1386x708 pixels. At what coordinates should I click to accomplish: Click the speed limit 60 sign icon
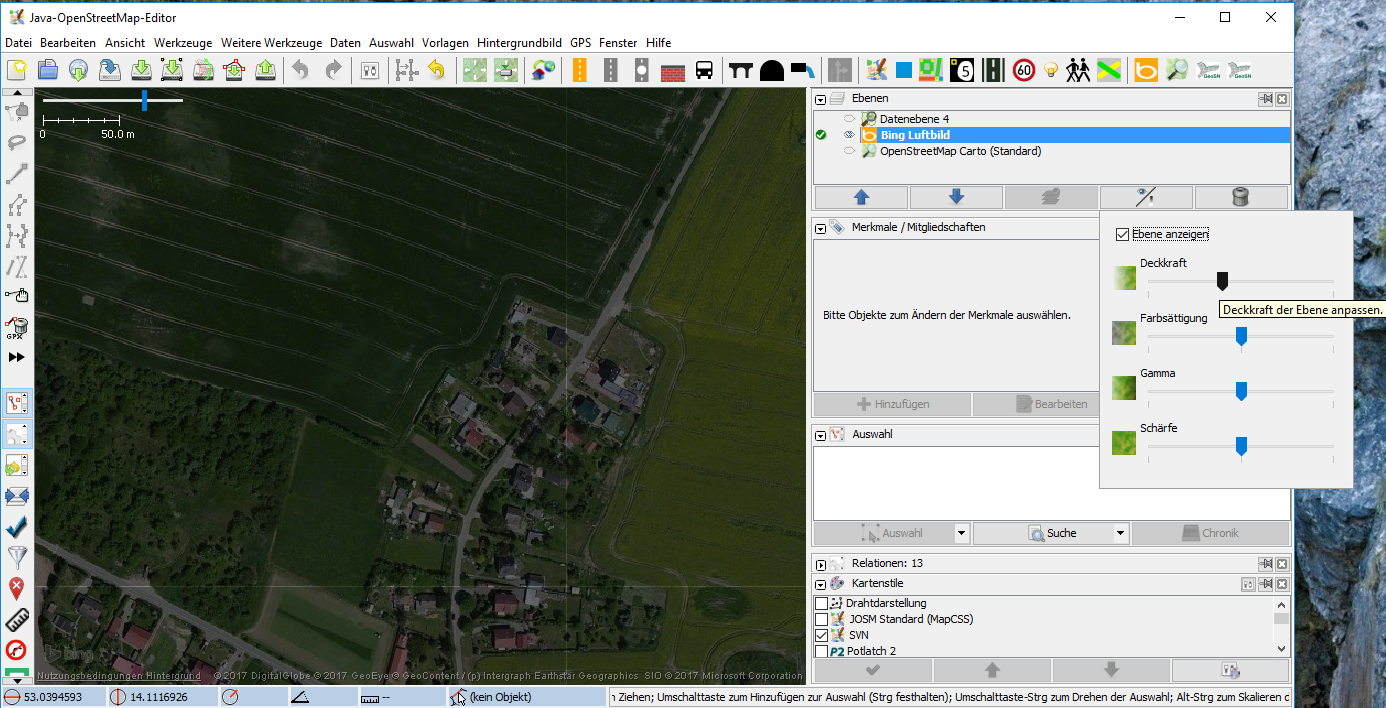pyautogui.click(x=1023, y=70)
